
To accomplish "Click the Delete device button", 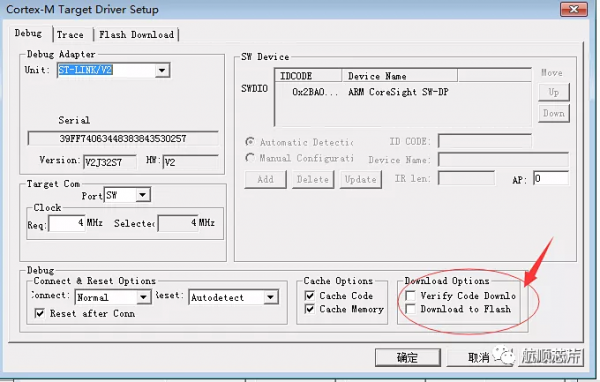I will click(x=313, y=179).
